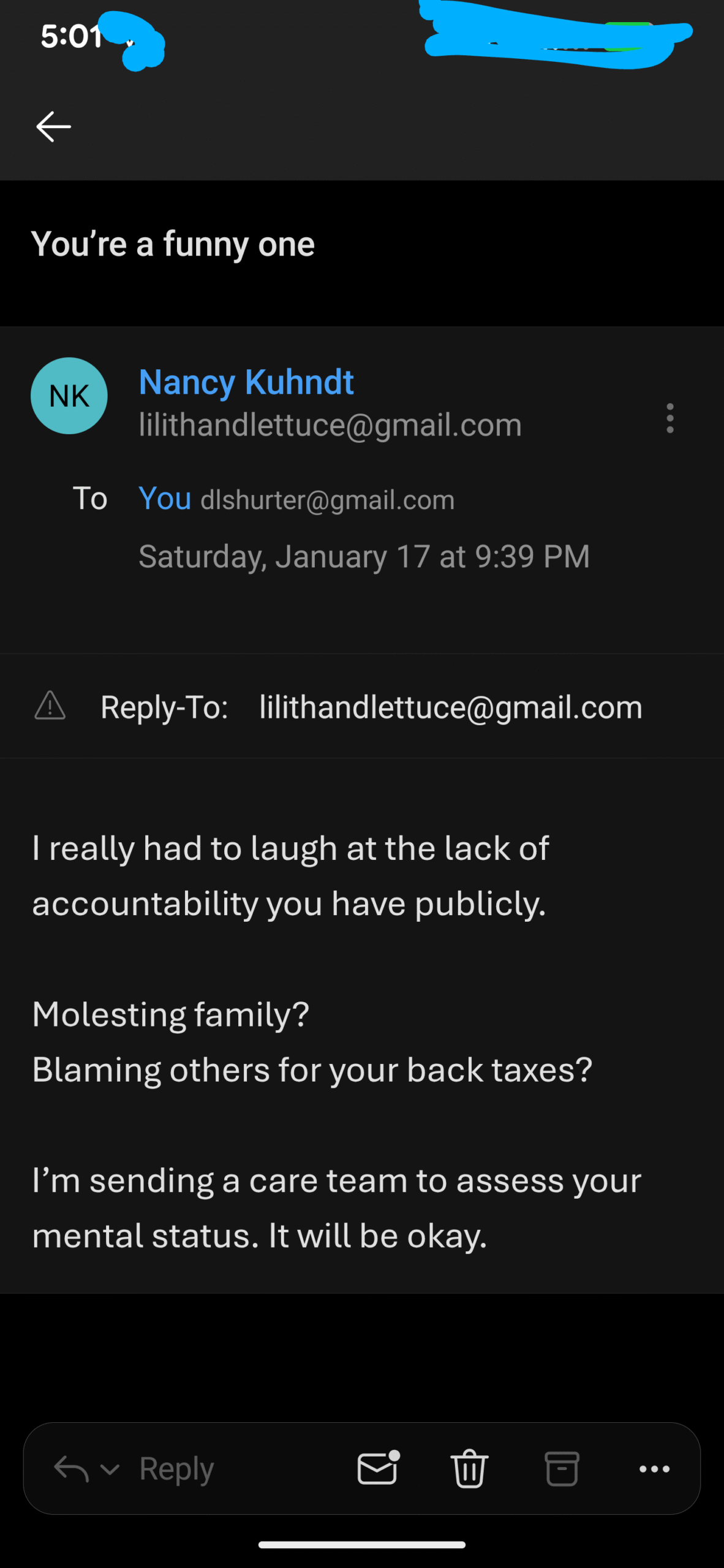Delete email using trash icon
The height and width of the screenshot is (1568, 724).
(x=470, y=1468)
